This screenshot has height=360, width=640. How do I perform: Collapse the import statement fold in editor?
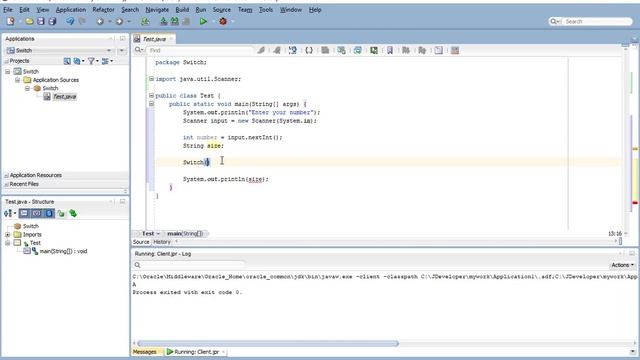point(151,79)
